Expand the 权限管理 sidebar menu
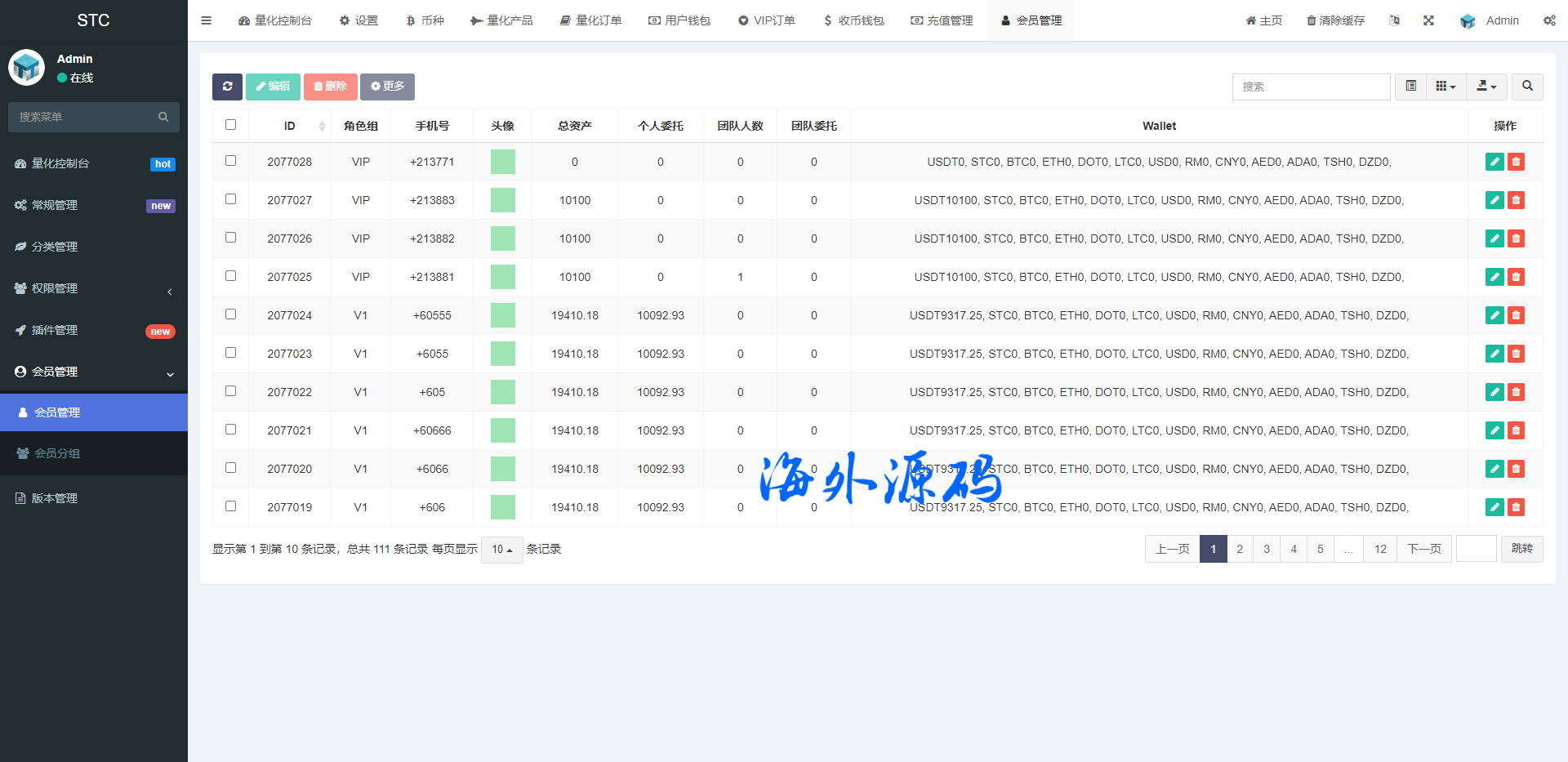The width and height of the screenshot is (1568, 762). pos(94,288)
